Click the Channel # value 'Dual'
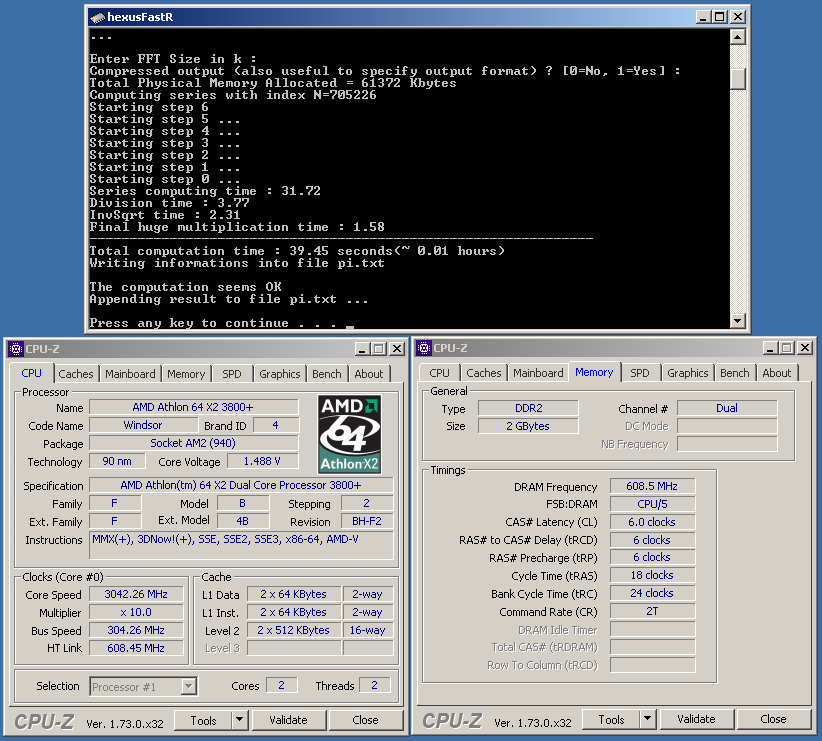 pyautogui.click(x=727, y=408)
